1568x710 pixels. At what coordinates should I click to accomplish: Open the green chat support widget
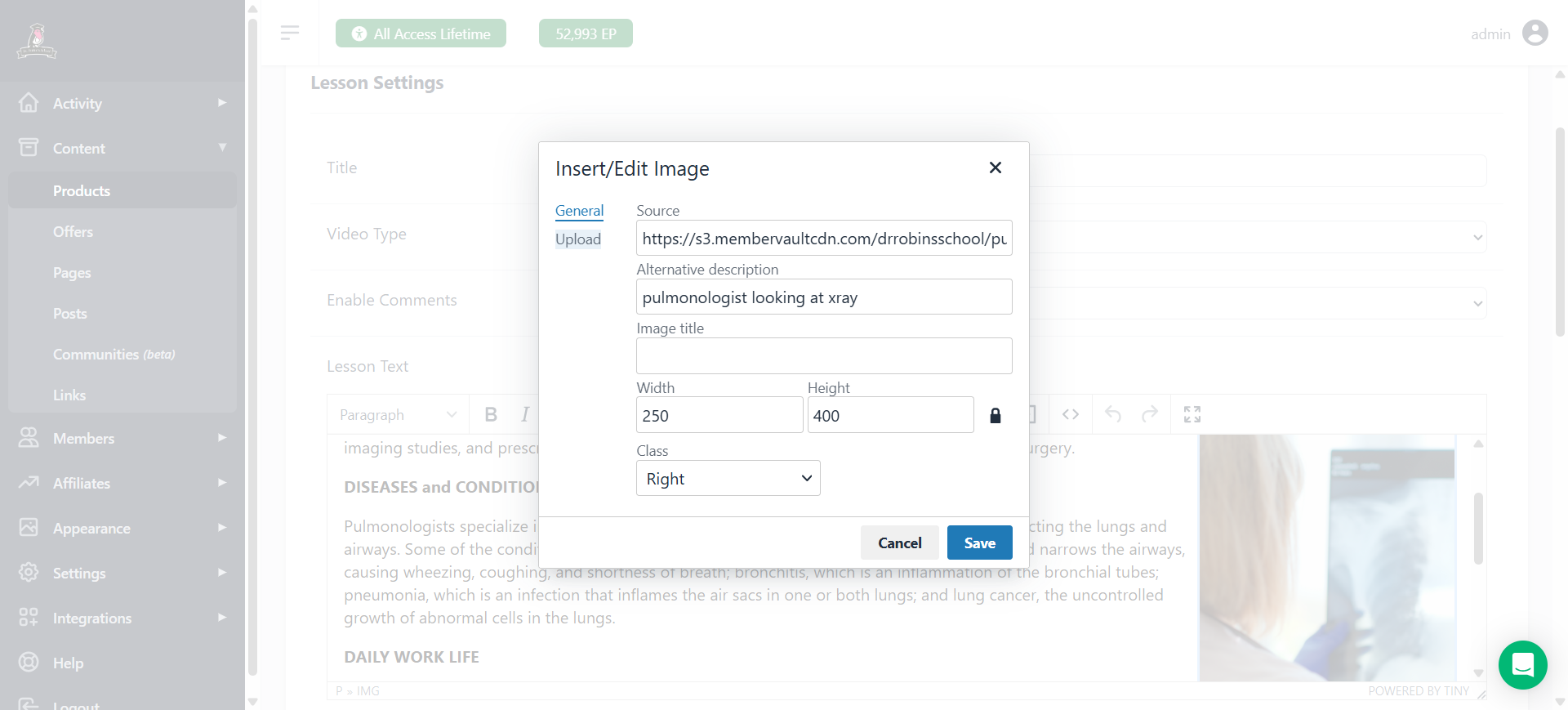click(1522, 665)
